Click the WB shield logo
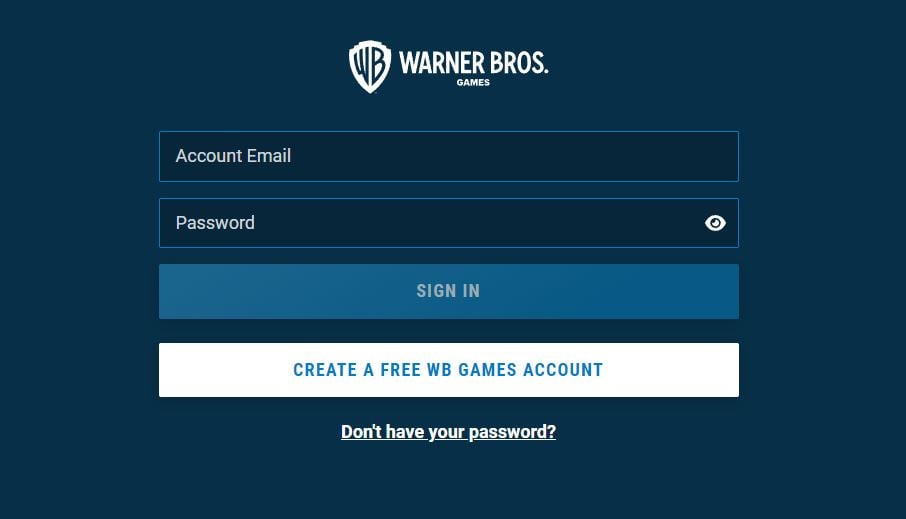Screen dimensions: 906x519 370,66
